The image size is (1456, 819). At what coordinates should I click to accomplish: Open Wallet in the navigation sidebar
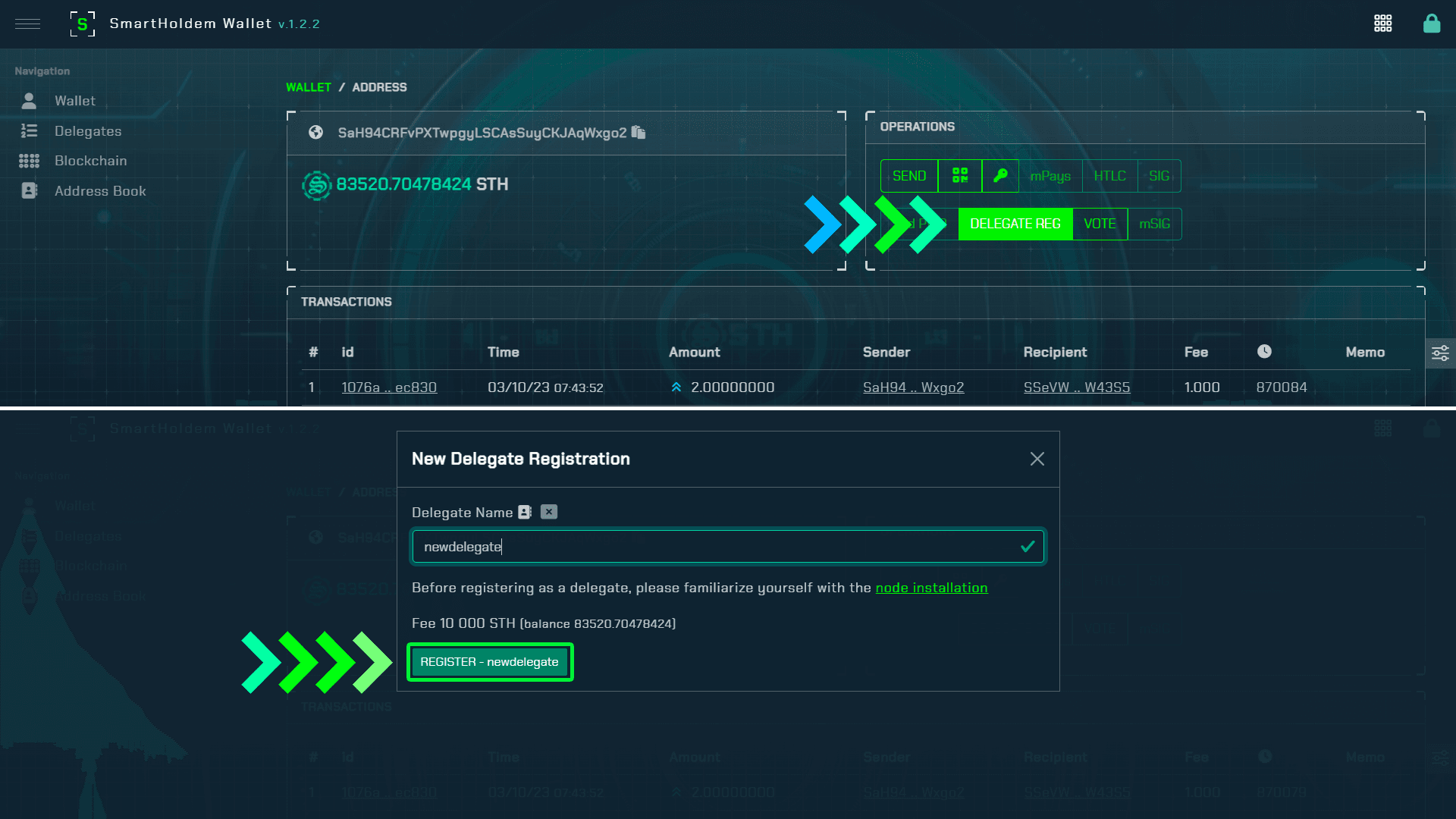point(74,101)
